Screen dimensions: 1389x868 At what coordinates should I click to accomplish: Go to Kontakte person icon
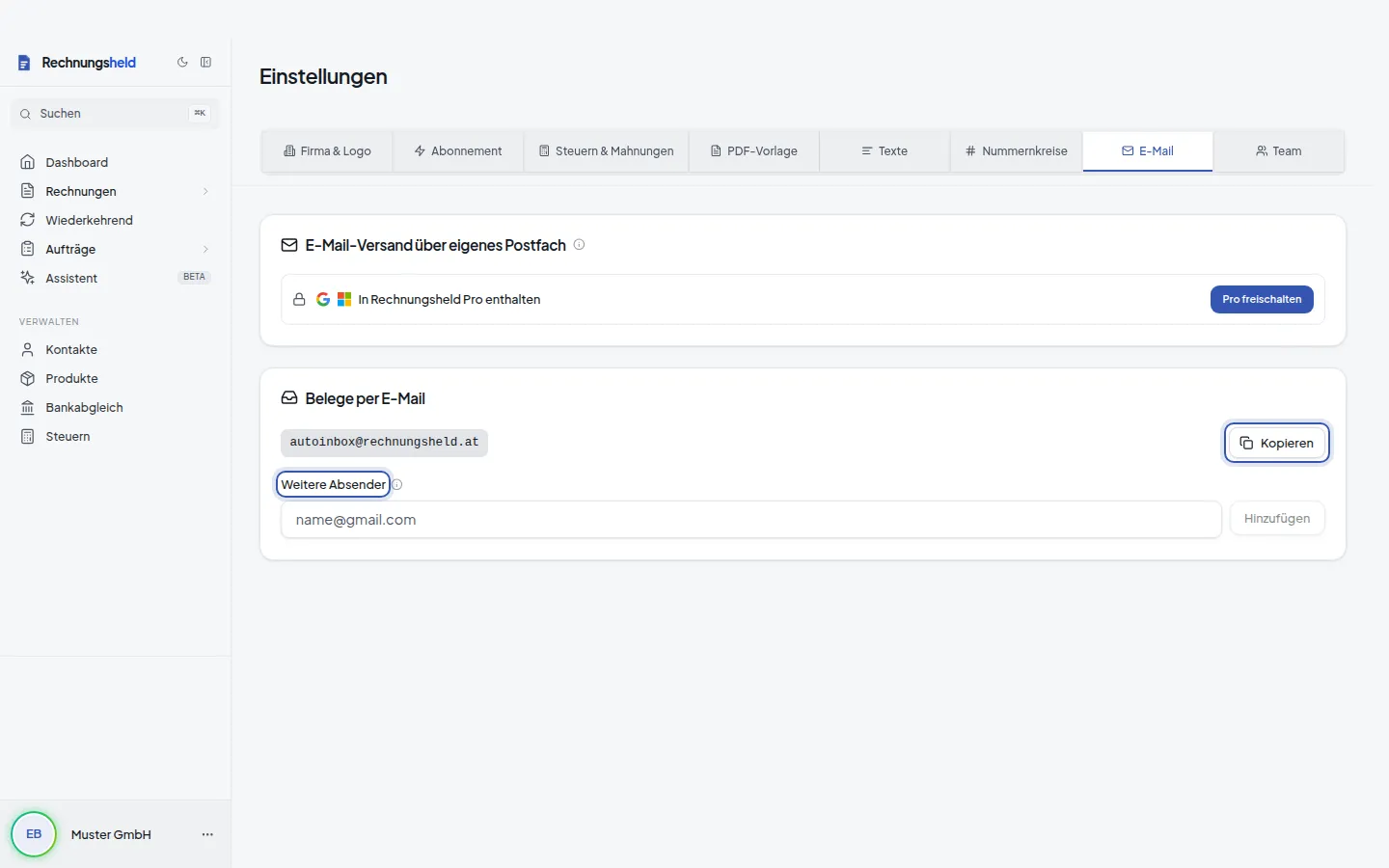click(x=28, y=349)
